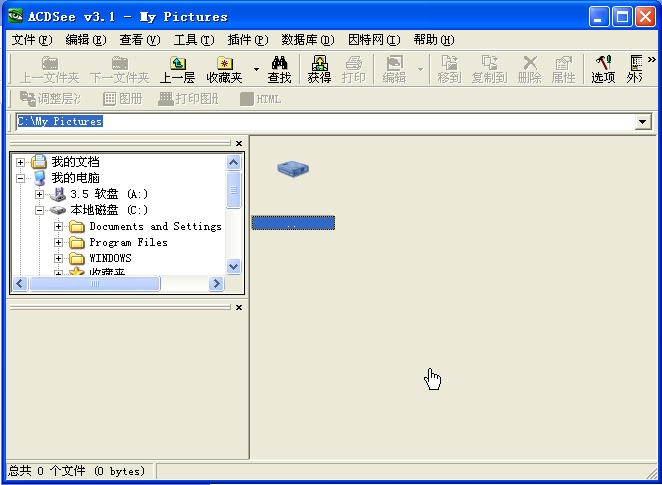Click the Adjust levels (调整层次) button
Image resolution: width=662 pixels, height=485 pixels.
pyautogui.click(x=50, y=99)
